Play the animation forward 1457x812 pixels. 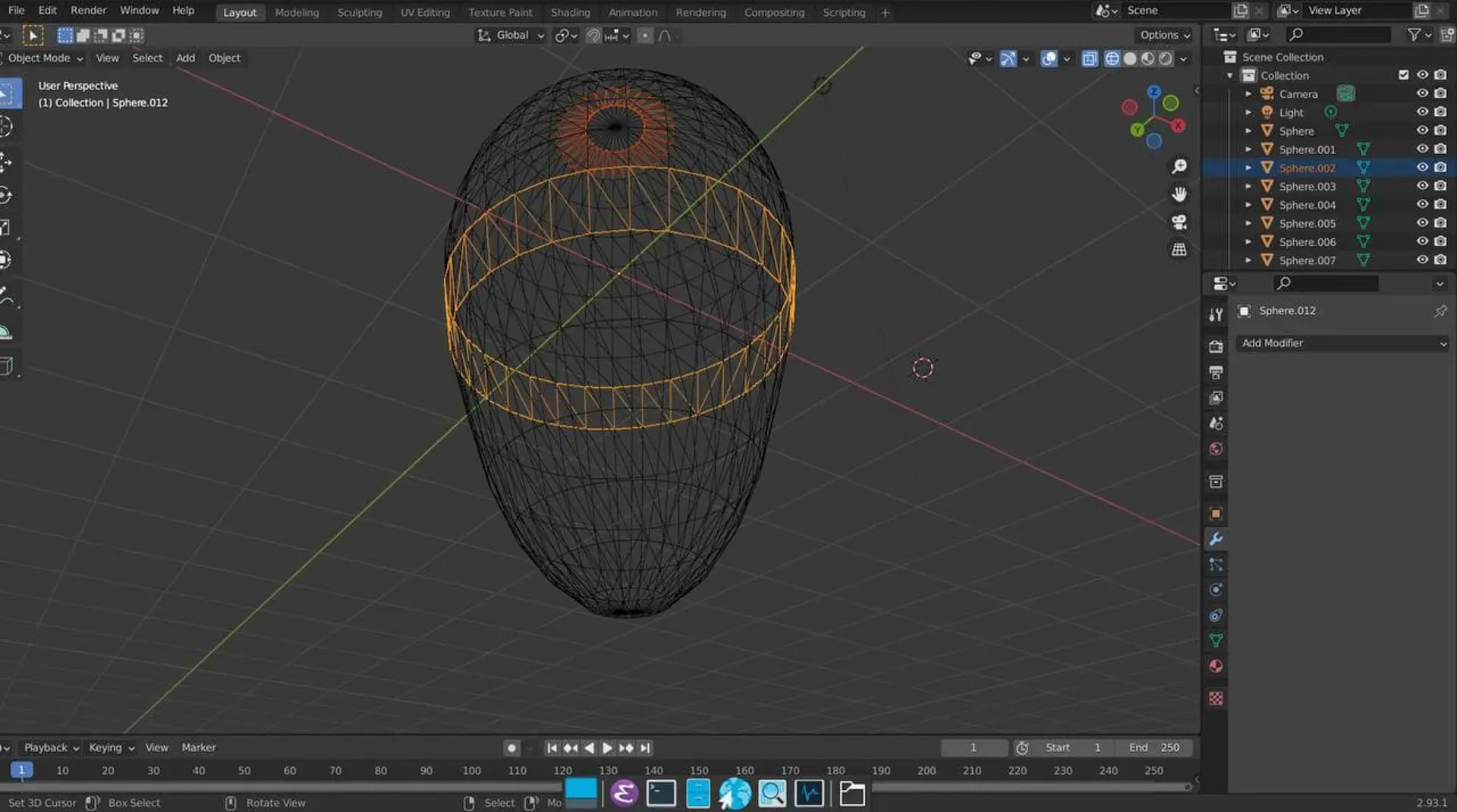tap(607, 748)
